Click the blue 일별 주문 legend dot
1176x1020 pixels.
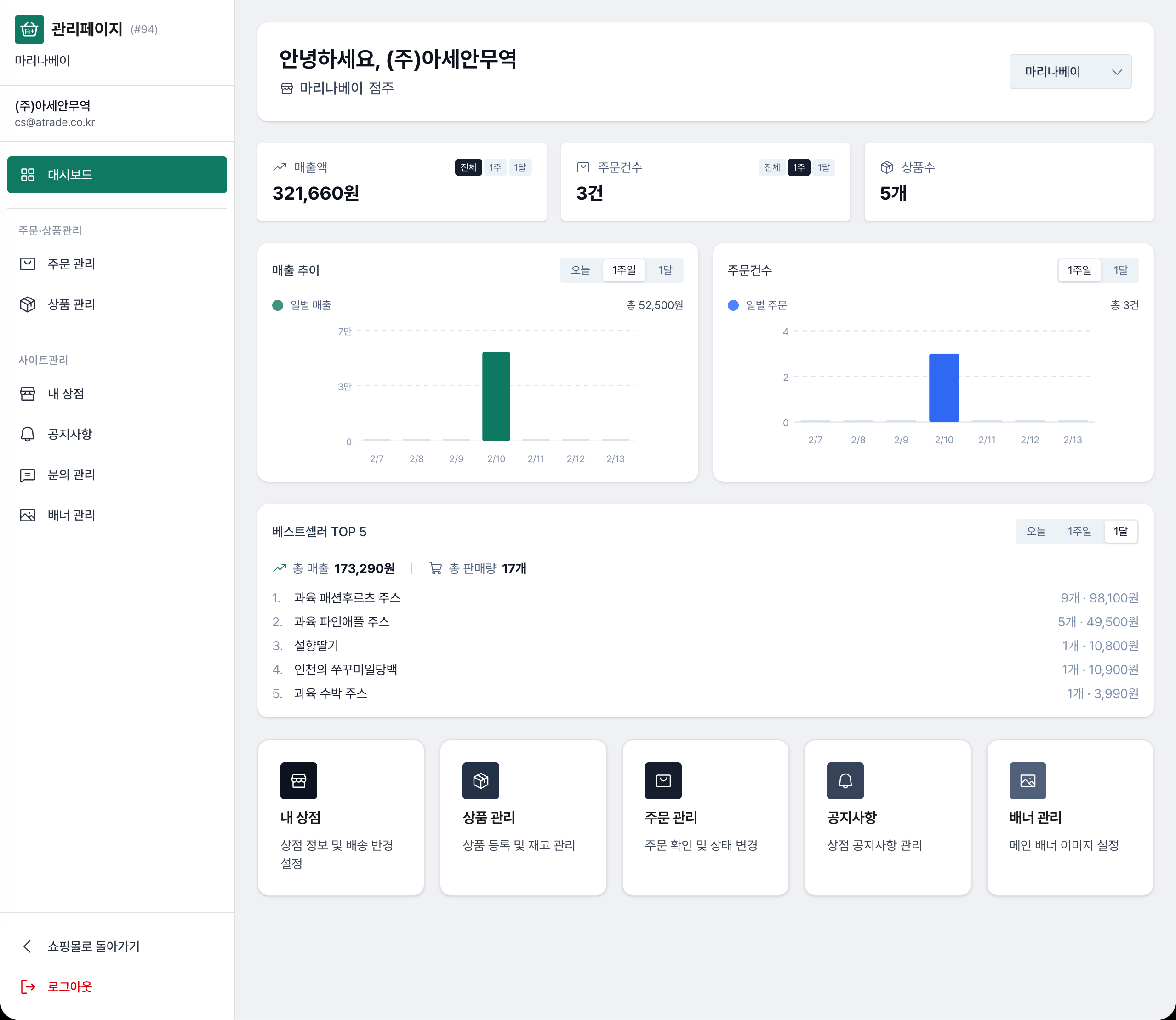[x=733, y=306]
